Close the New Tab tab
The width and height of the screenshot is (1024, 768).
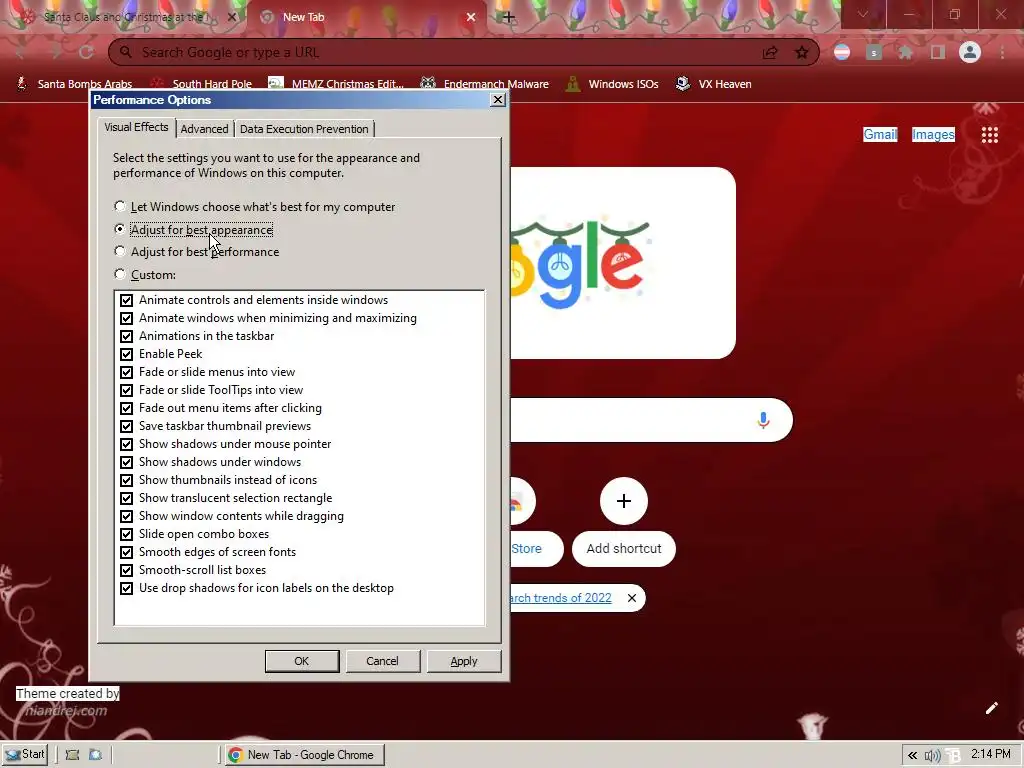point(471,18)
